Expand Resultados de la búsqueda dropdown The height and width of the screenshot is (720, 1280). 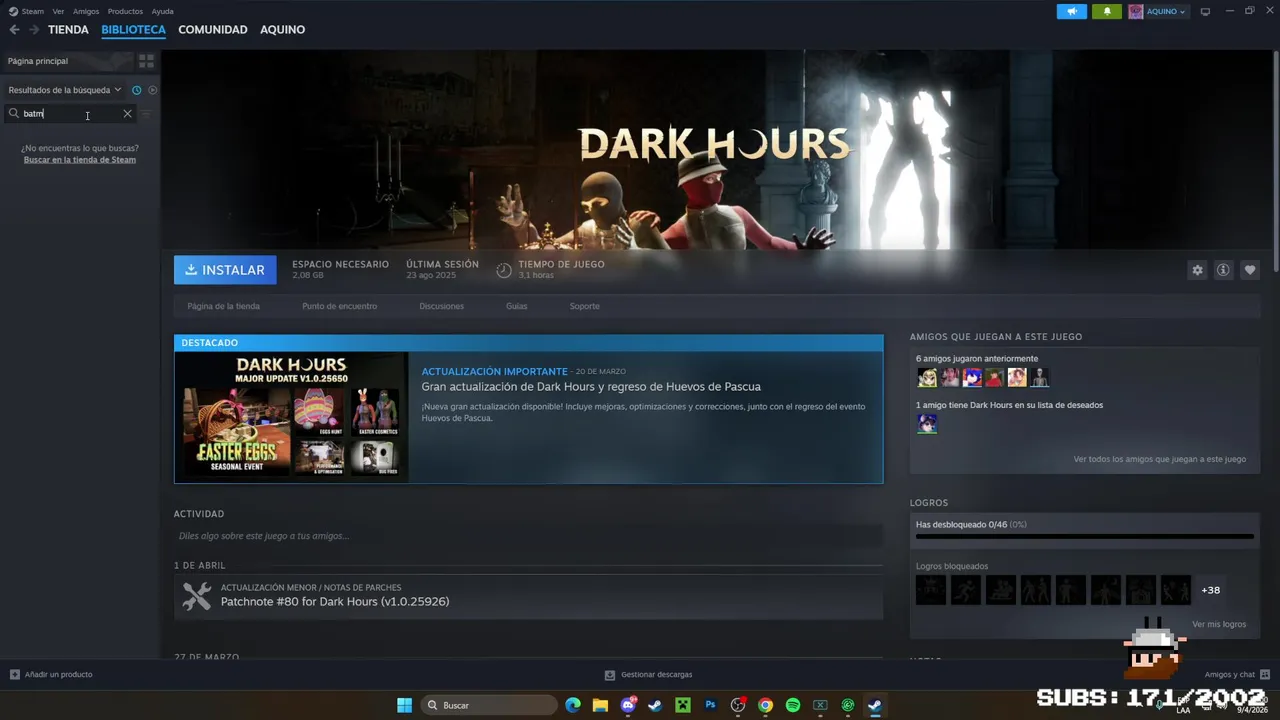[x=65, y=90]
